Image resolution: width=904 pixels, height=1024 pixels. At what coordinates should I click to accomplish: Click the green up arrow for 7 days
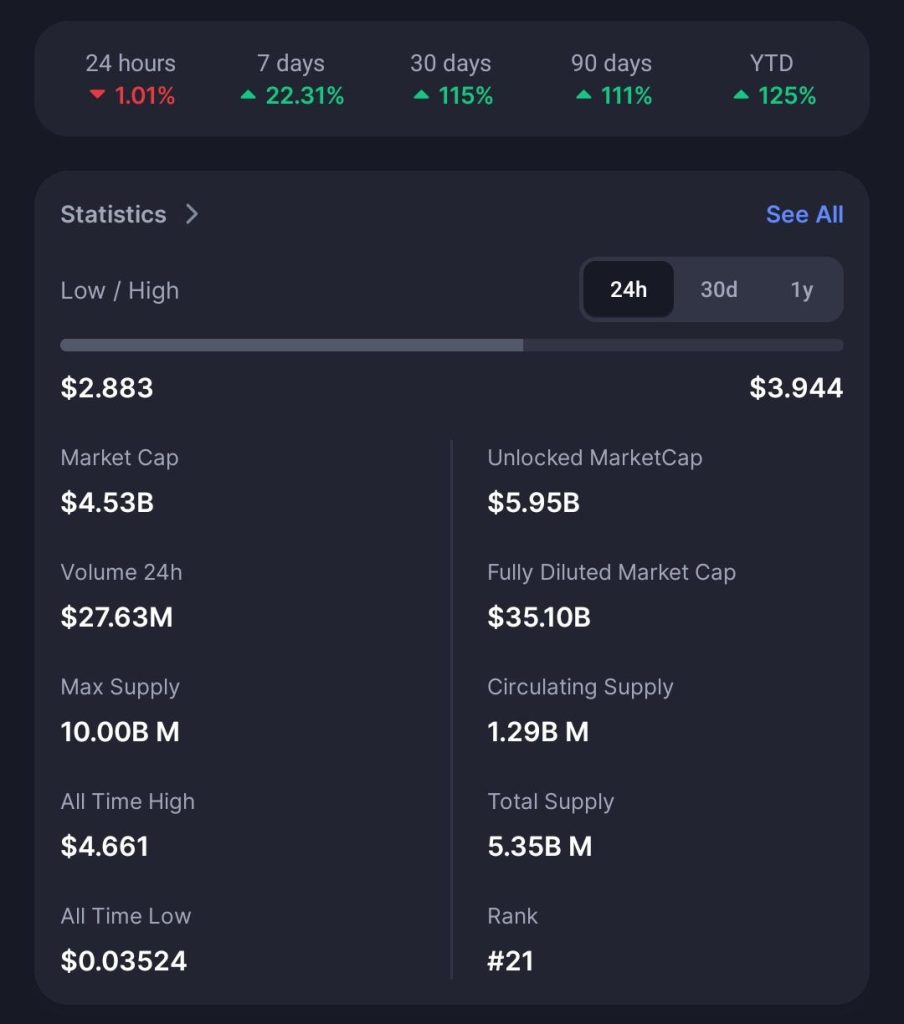(248, 96)
